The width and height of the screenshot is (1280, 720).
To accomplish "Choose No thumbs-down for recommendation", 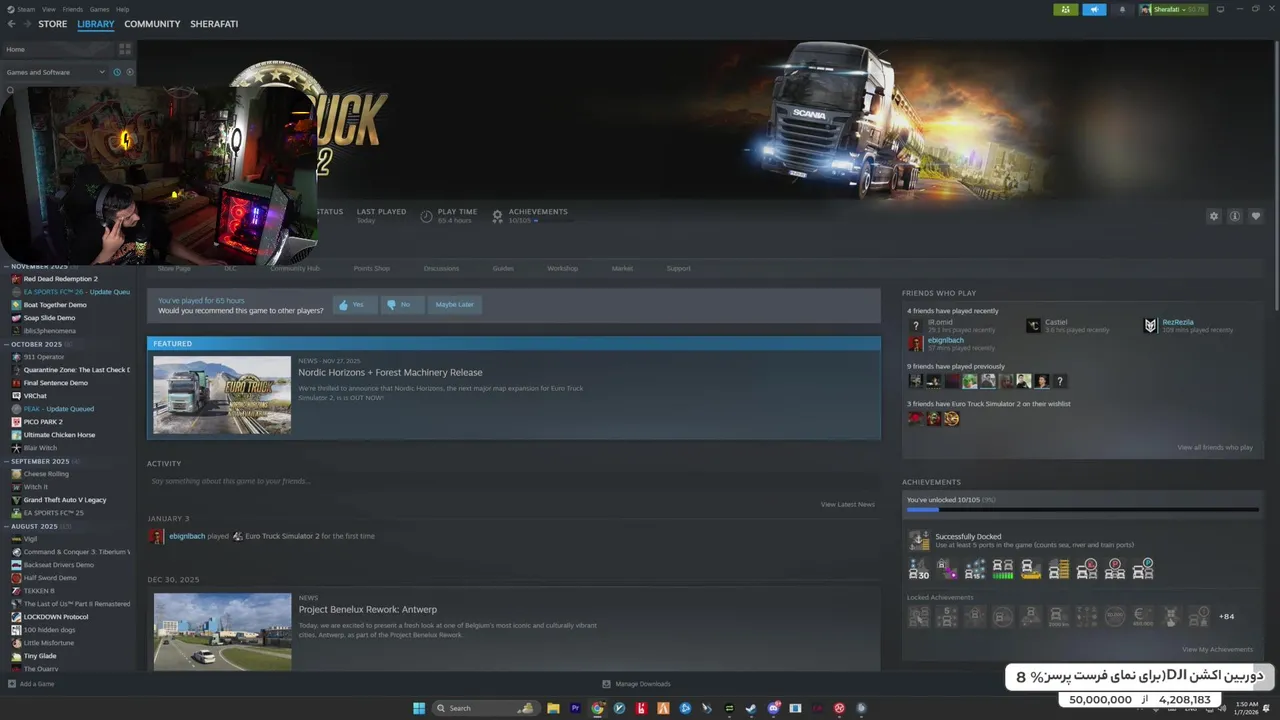I will pos(402,304).
